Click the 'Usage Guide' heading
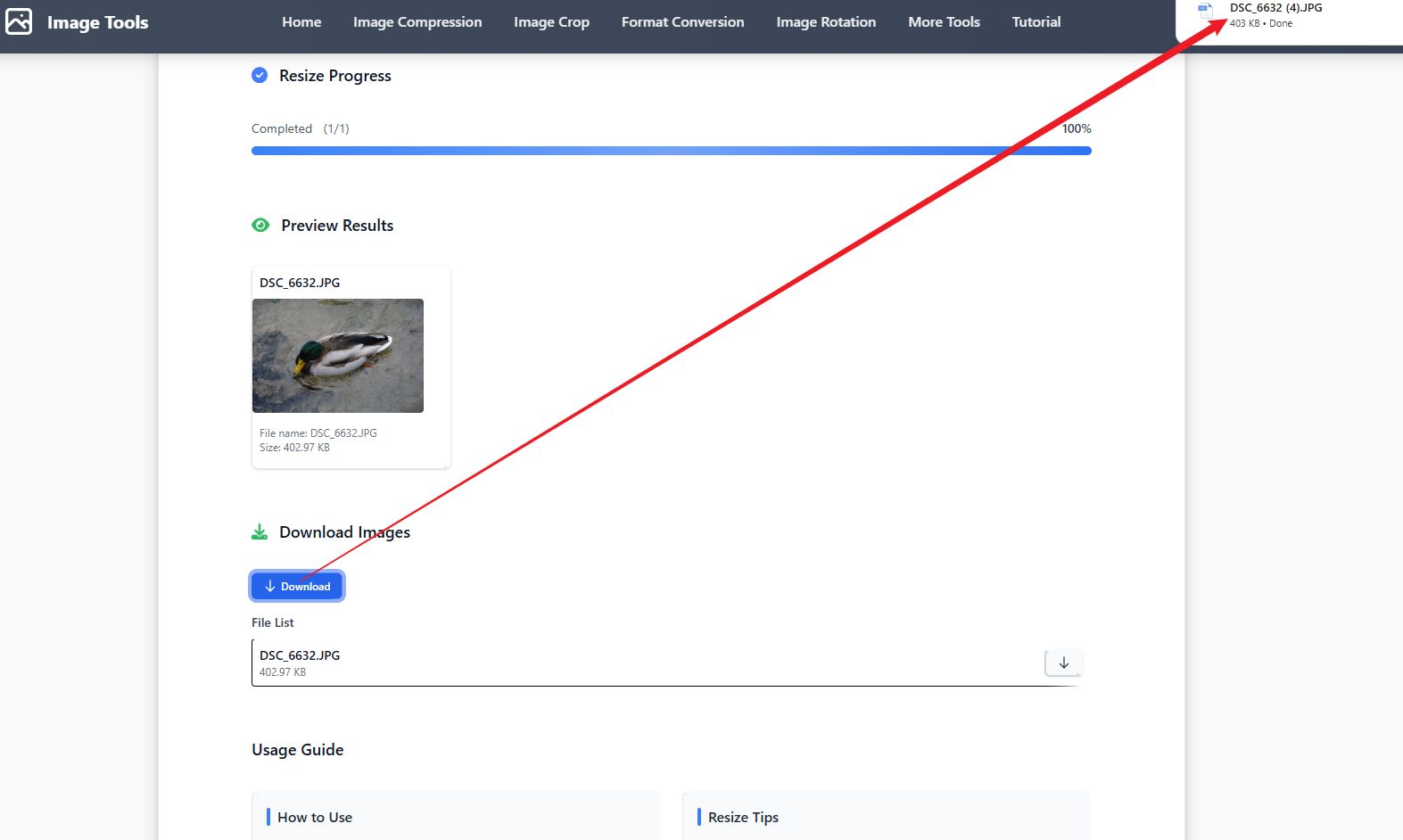The width and height of the screenshot is (1403, 840). pos(298,750)
